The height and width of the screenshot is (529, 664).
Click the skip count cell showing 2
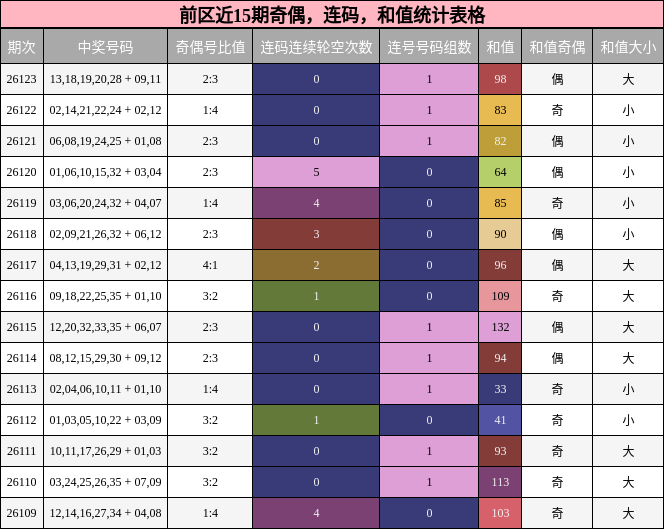pyautogui.click(x=316, y=265)
